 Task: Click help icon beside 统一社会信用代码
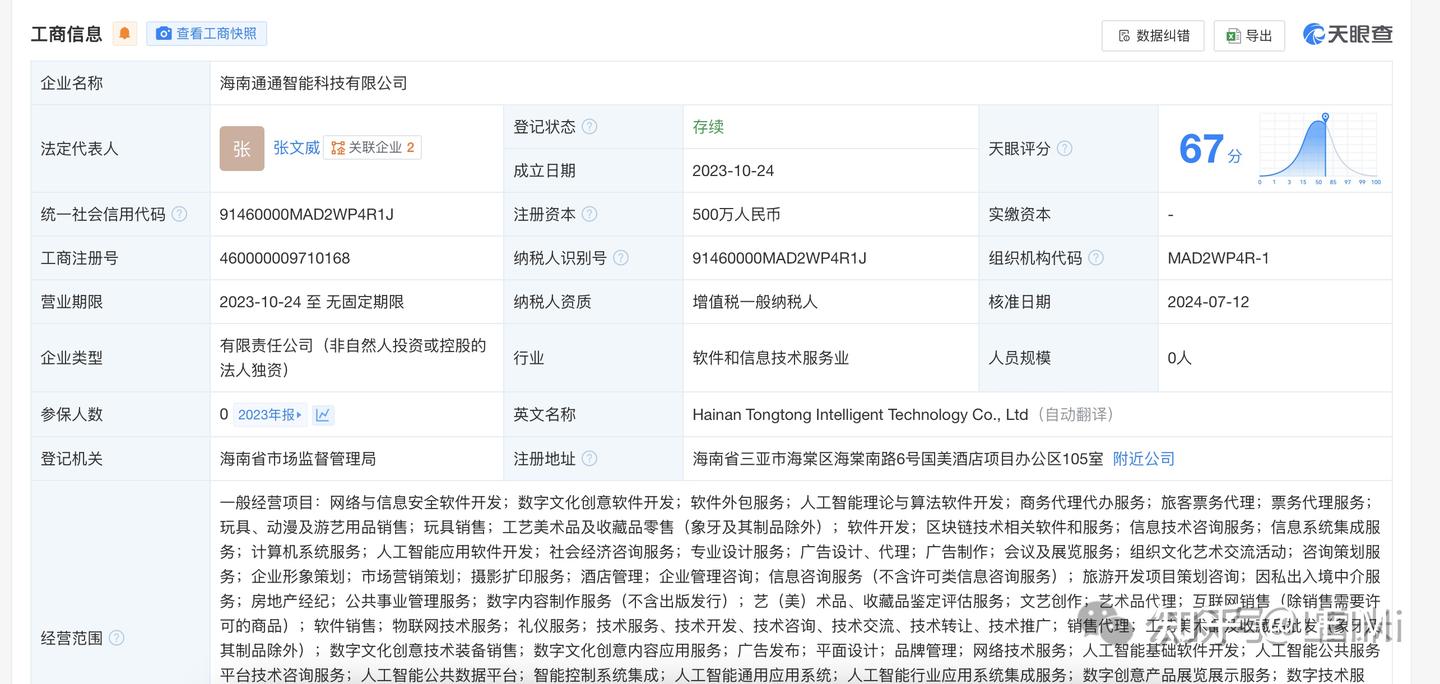179,214
